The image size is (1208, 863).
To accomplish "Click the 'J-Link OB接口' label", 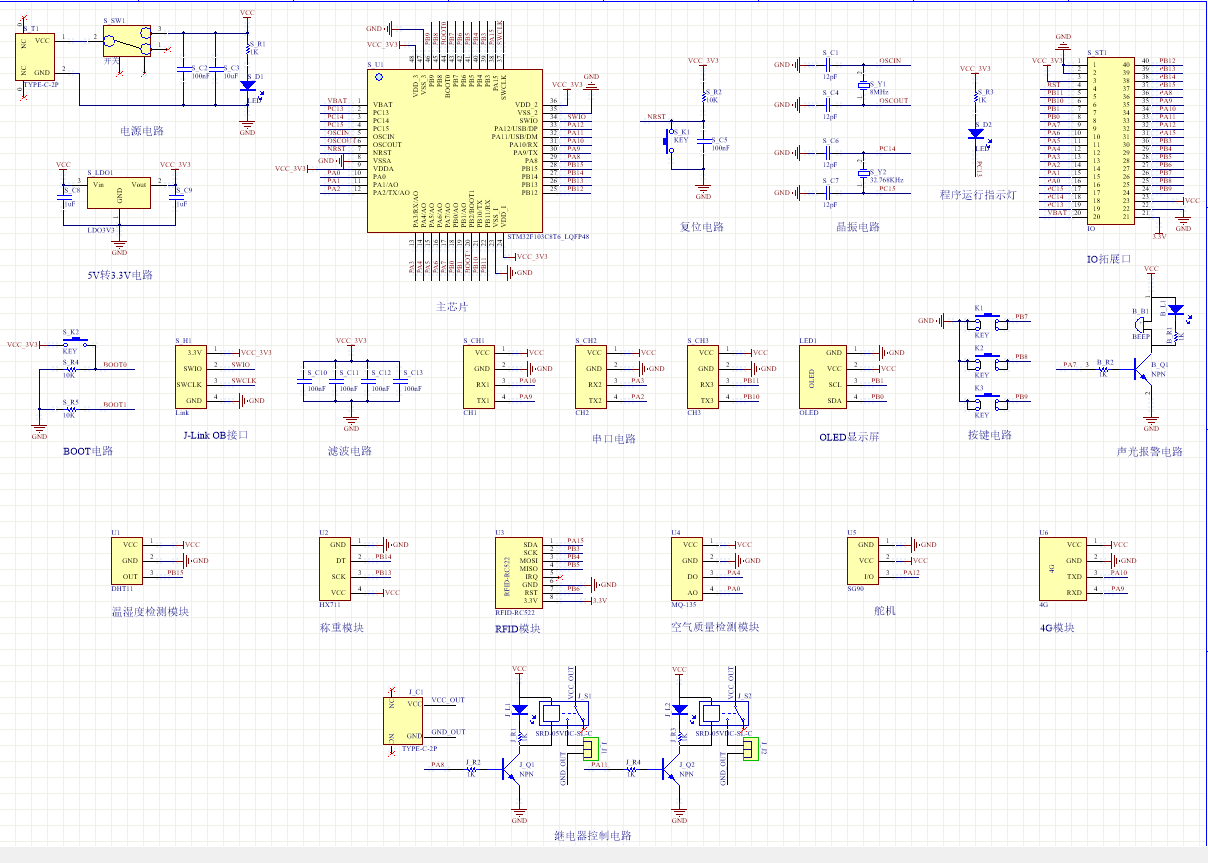I will pyautogui.click(x=215, y=435).
